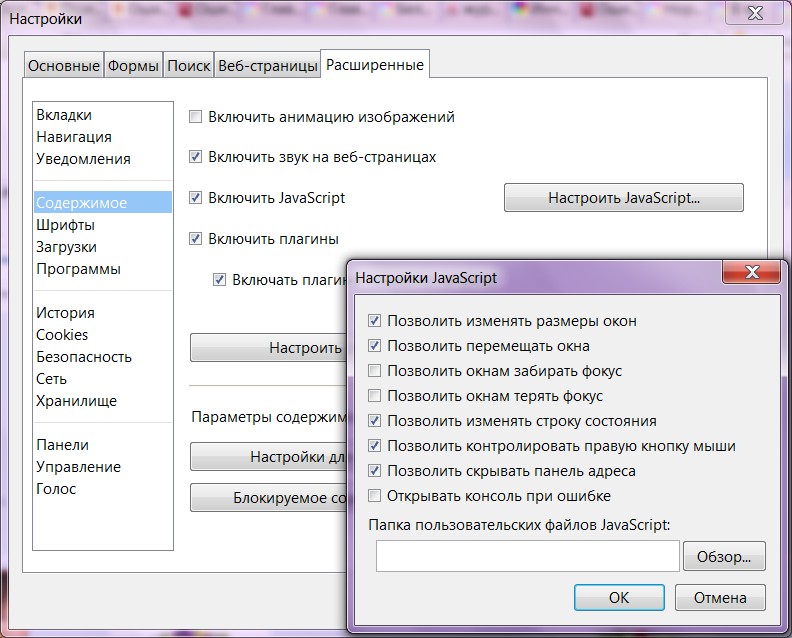The height and width of the screenshot is (638, 792).
Task: Toggle Позволить скрывать панель адреса
Action: pyautogui.click(x=375, y=471)
